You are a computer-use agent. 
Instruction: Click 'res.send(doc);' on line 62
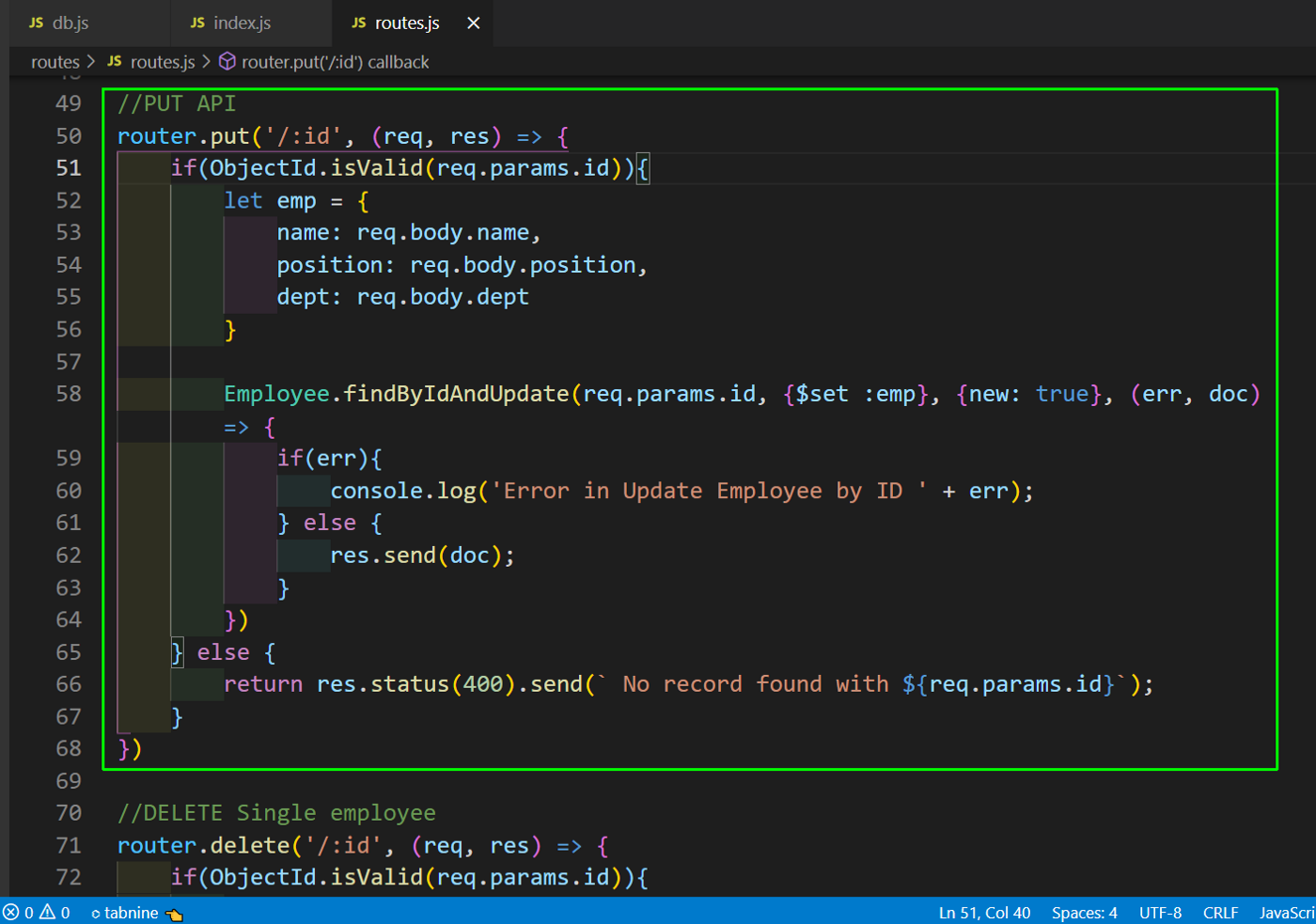423,556
